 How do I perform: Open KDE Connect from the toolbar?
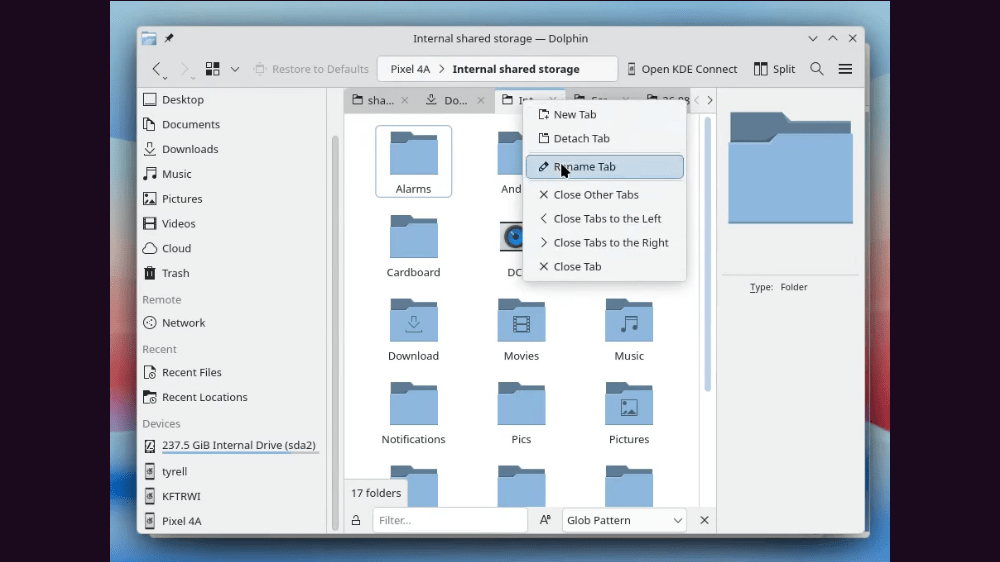682,69
